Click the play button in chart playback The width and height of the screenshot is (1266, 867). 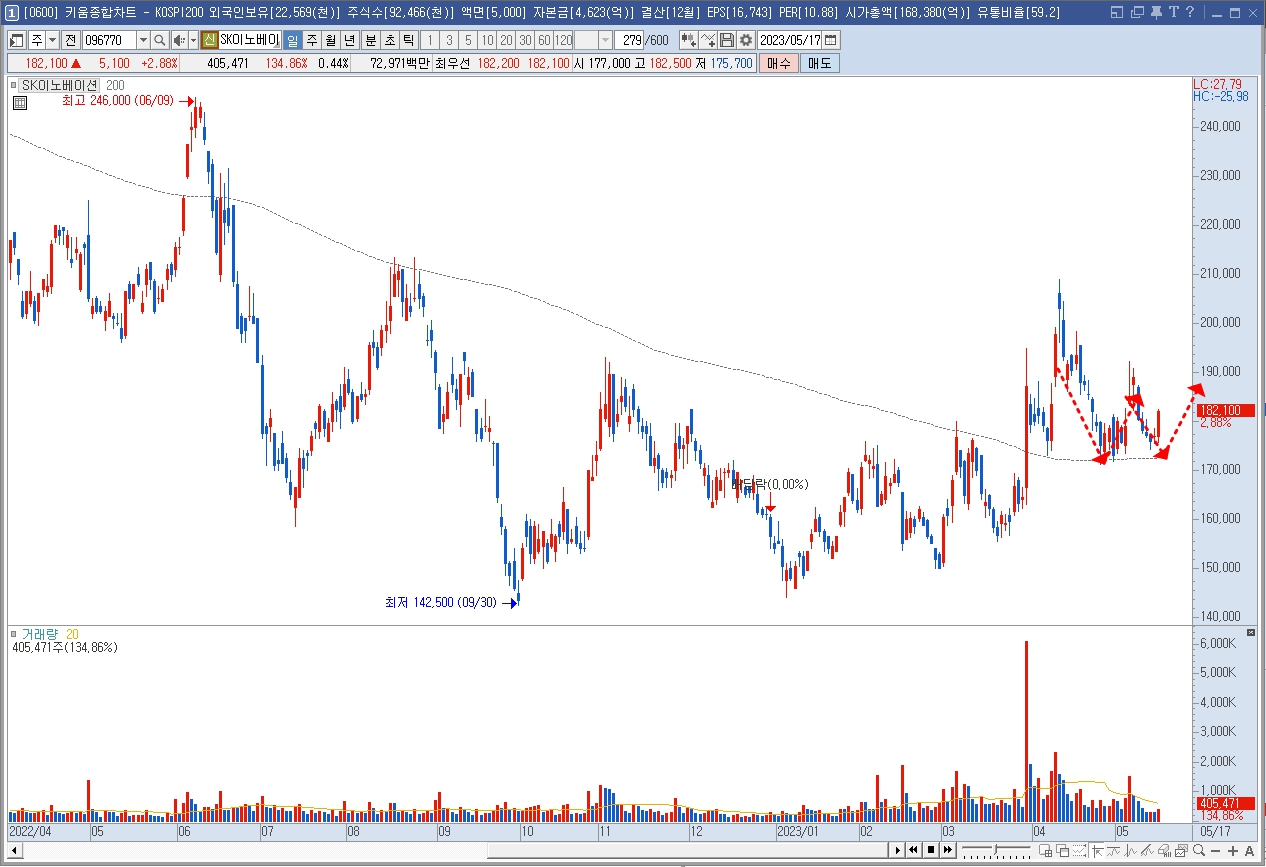tap(898, 850)
